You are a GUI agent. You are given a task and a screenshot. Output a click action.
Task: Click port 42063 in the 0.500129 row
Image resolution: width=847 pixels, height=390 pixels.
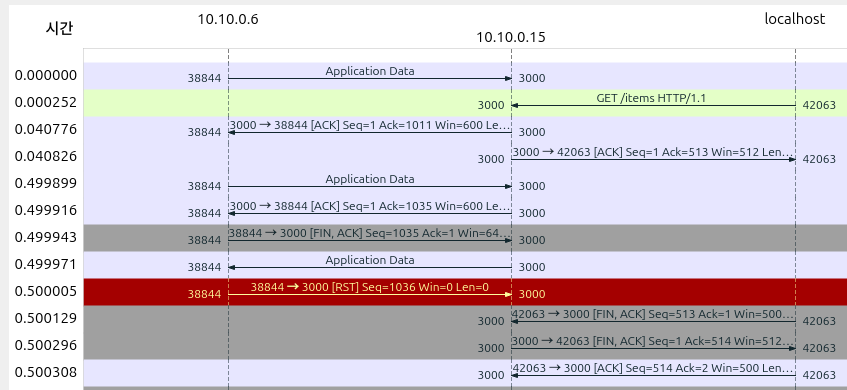[819, 321]
